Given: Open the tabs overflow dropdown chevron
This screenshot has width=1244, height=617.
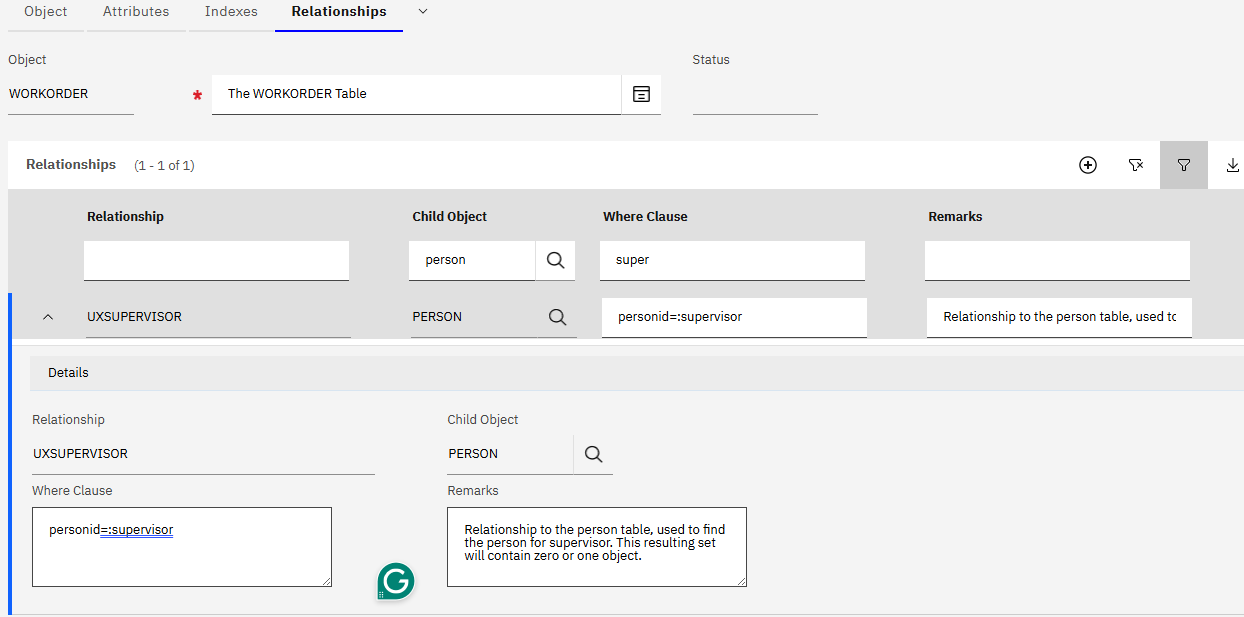Looking at the screenshot, I should click(422, 12).
